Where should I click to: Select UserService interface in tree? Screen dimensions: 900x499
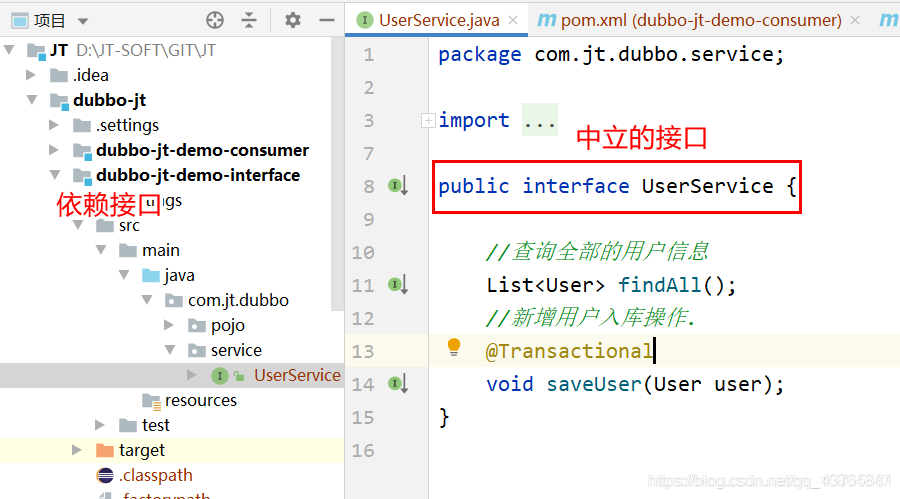click(x=297, y=375)
